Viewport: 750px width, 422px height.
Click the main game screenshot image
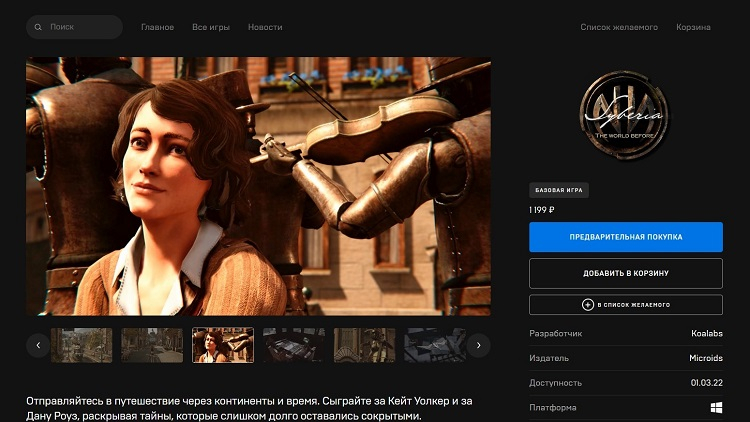pyautogui.click(x=258, y=186)
